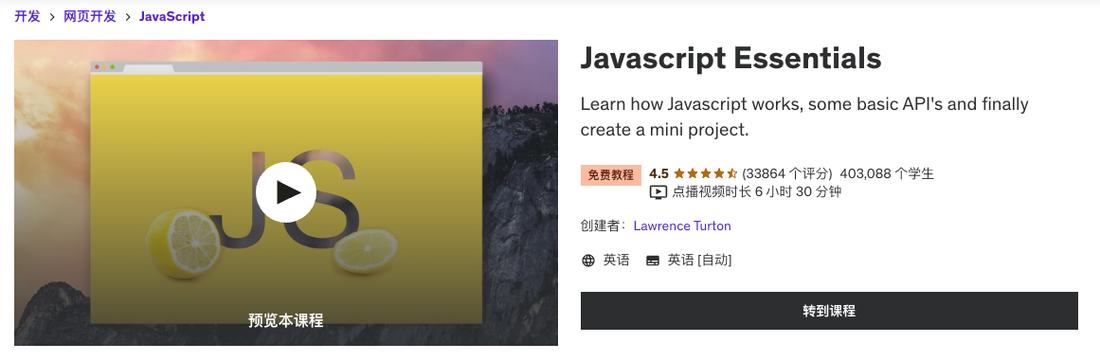Click the 33864 个评分 ratings count
Screen dimensions: 1100x361
click(787, 174)
